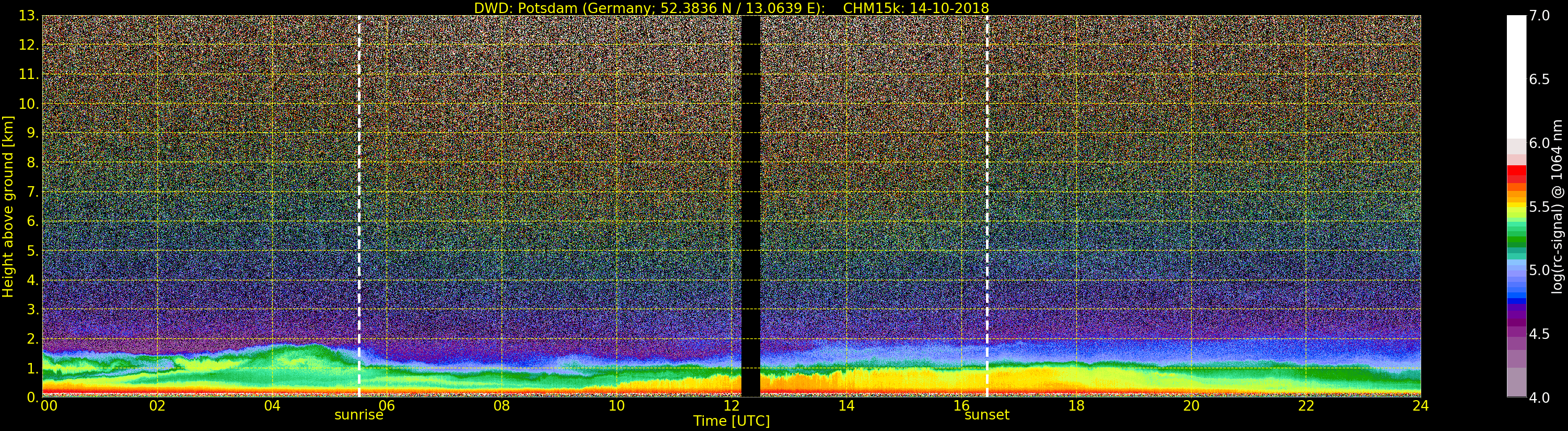Screen dimensions: 1568x431
Task: Click colorbar tick label "4.0"
Action: click(1539, 398)
